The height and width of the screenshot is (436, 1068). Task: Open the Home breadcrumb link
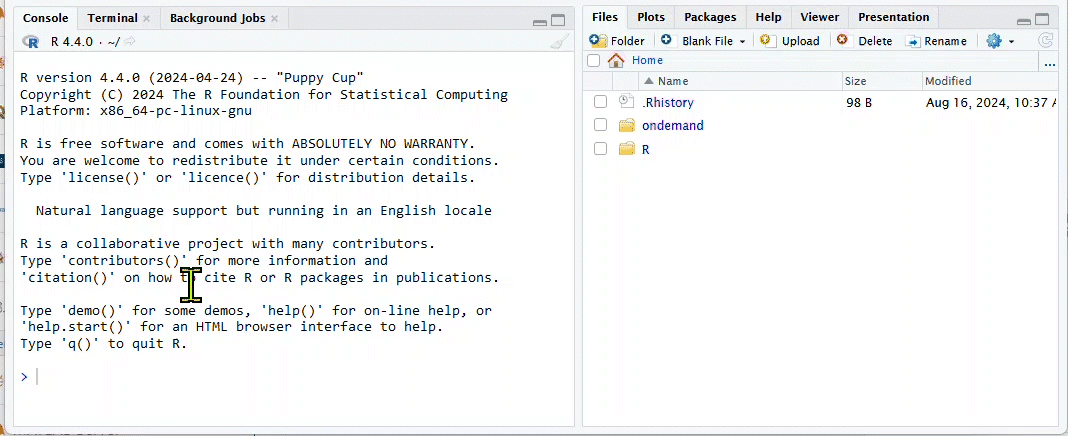click(647, 60)
